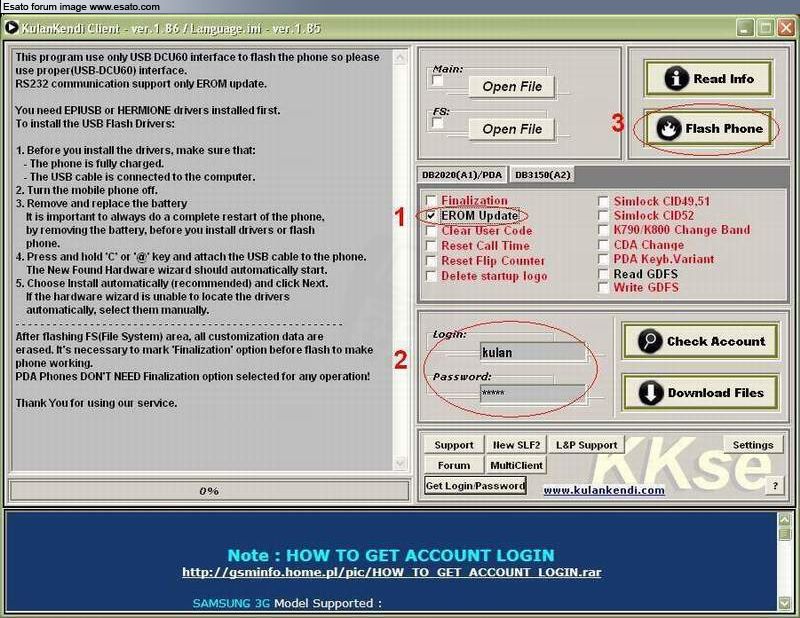Click the flame icon on Flash Phone
This screenshot has width=800, height=618.
click(x=668, y=129)
